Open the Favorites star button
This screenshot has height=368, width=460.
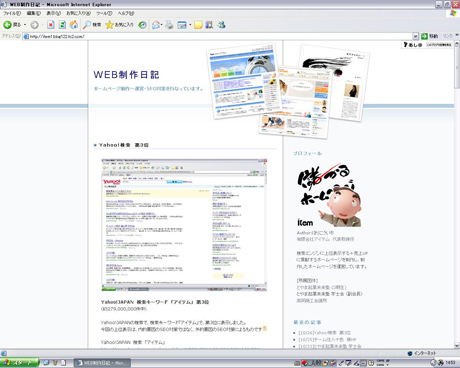click(x=119, y=25)
